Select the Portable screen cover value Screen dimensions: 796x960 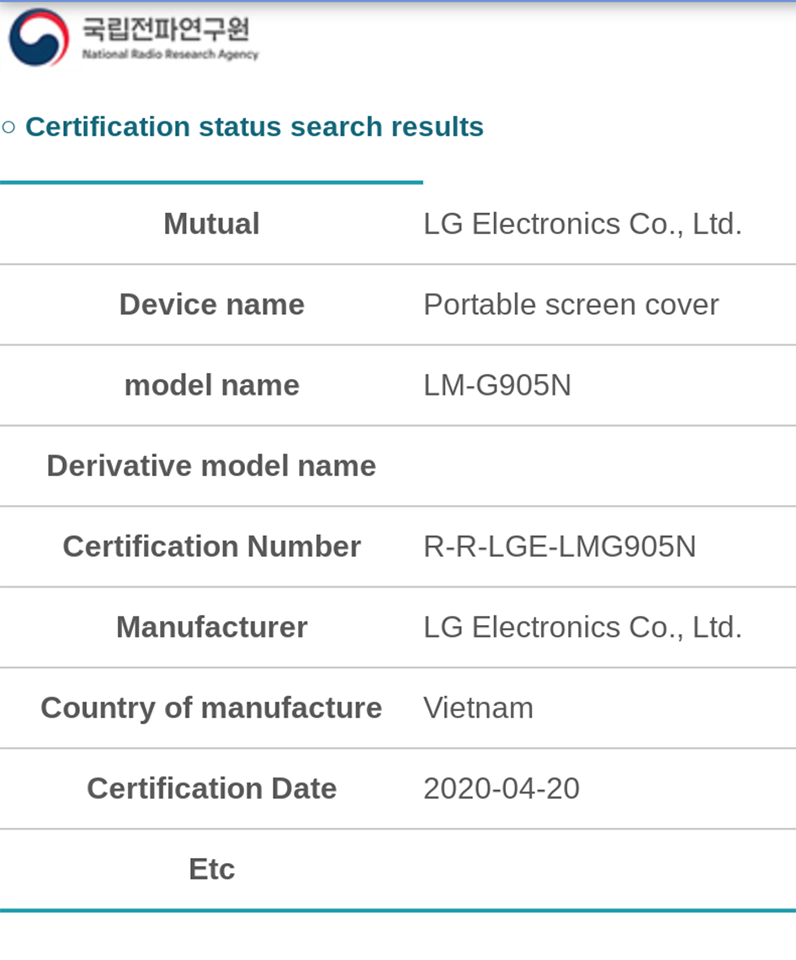pos(570,304)
